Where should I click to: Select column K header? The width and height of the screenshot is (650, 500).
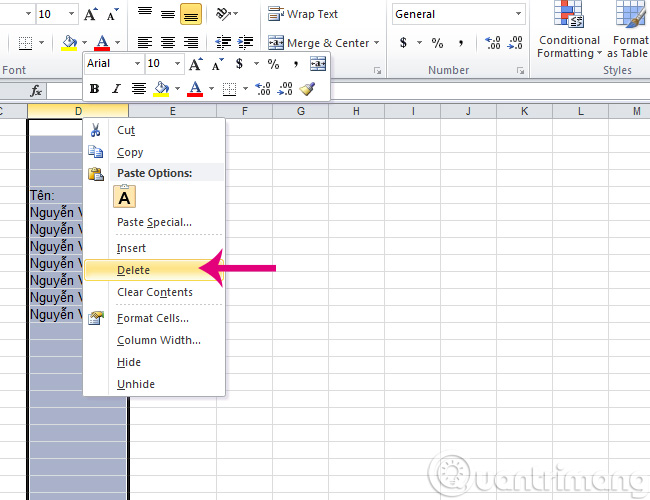[x=524, y=111]
